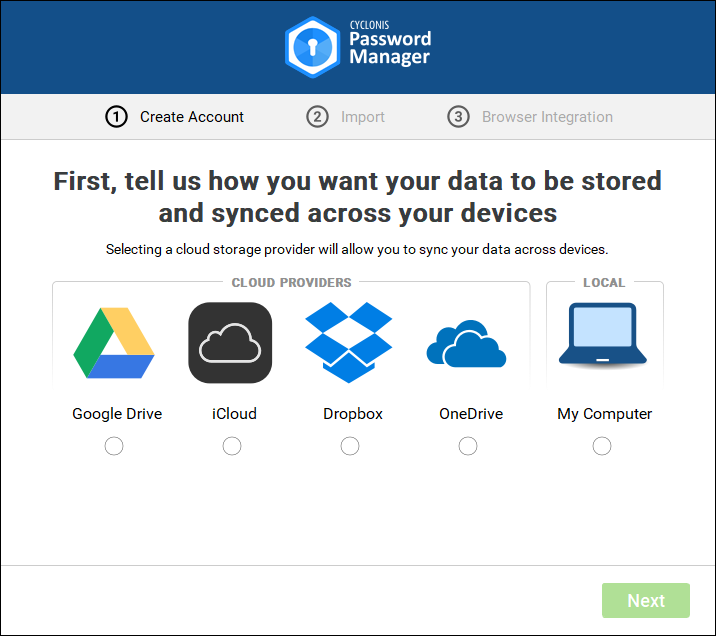Click the step 3 circle number icon
716x636 pixels.
(458, 117)
